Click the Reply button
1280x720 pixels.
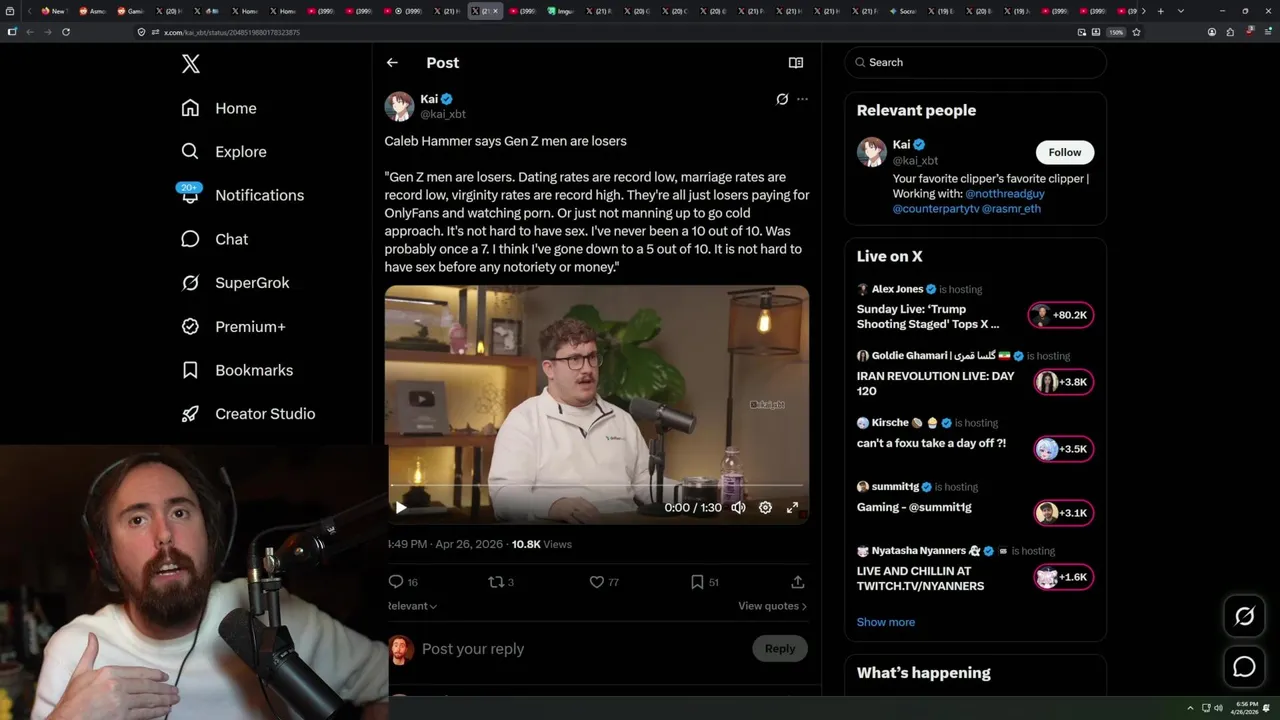[x=780, y=649]
